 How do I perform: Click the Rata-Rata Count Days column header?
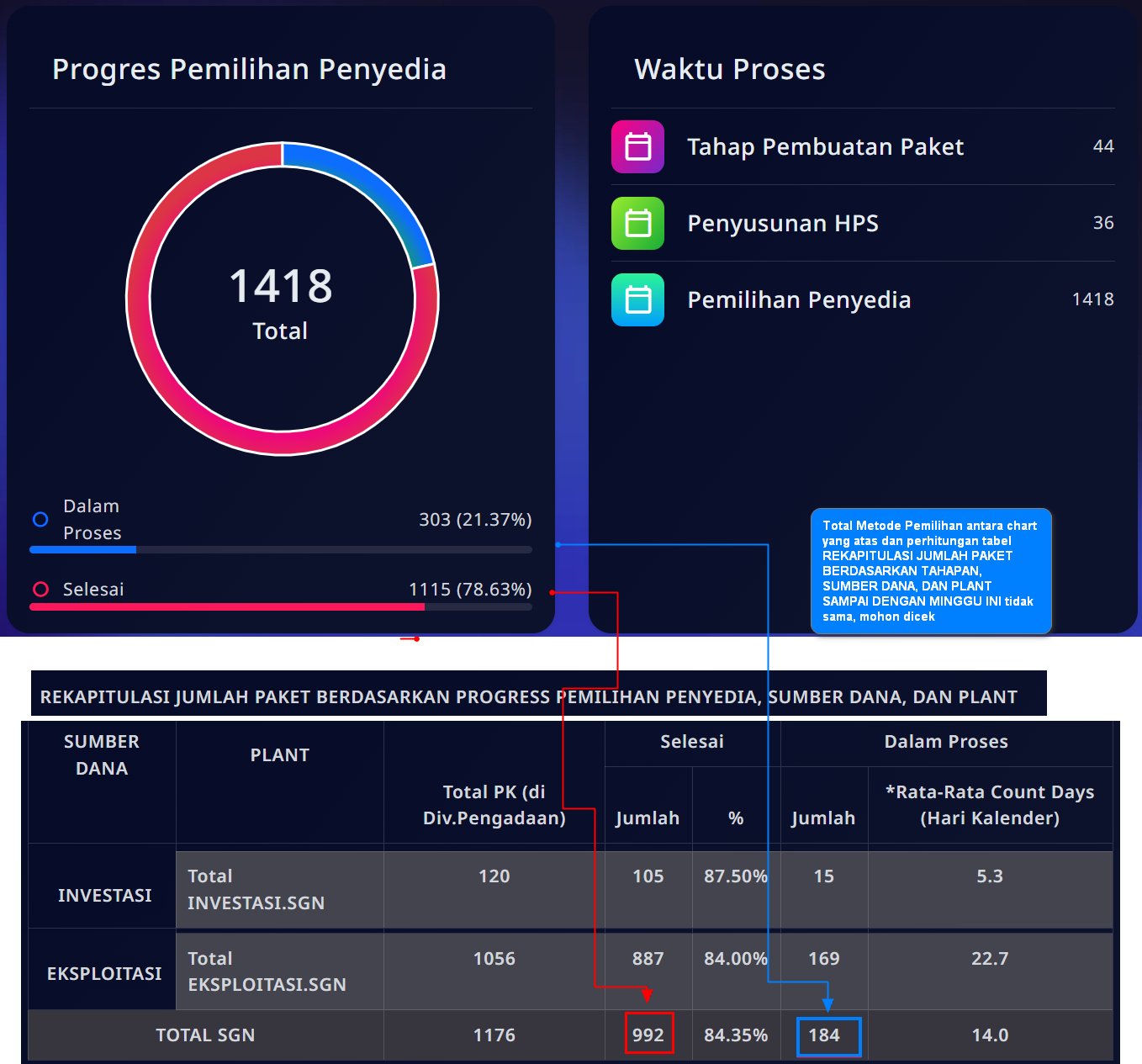tap(990, 805)
